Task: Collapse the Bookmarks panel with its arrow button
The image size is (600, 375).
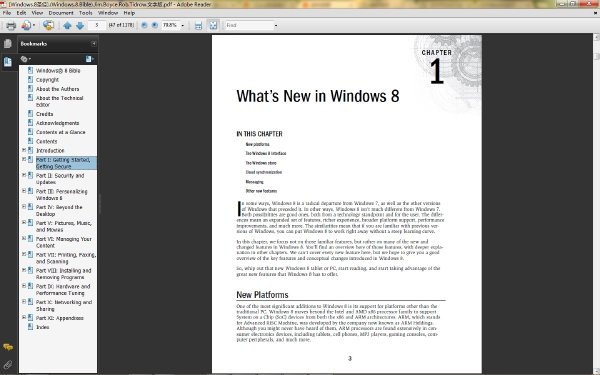Action: click(93, 44)
